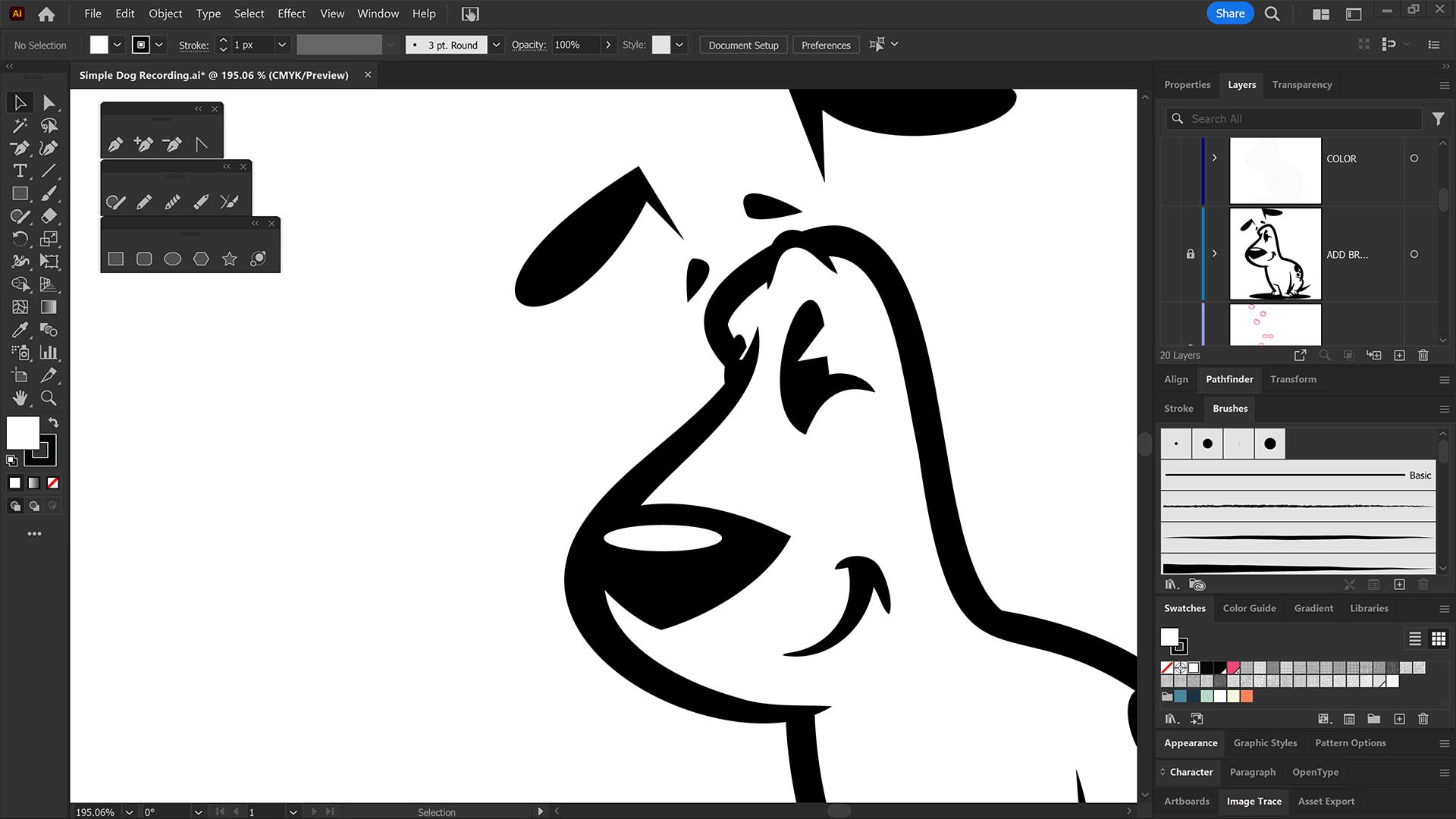Select the Hand tool

[x=20, y=398]
